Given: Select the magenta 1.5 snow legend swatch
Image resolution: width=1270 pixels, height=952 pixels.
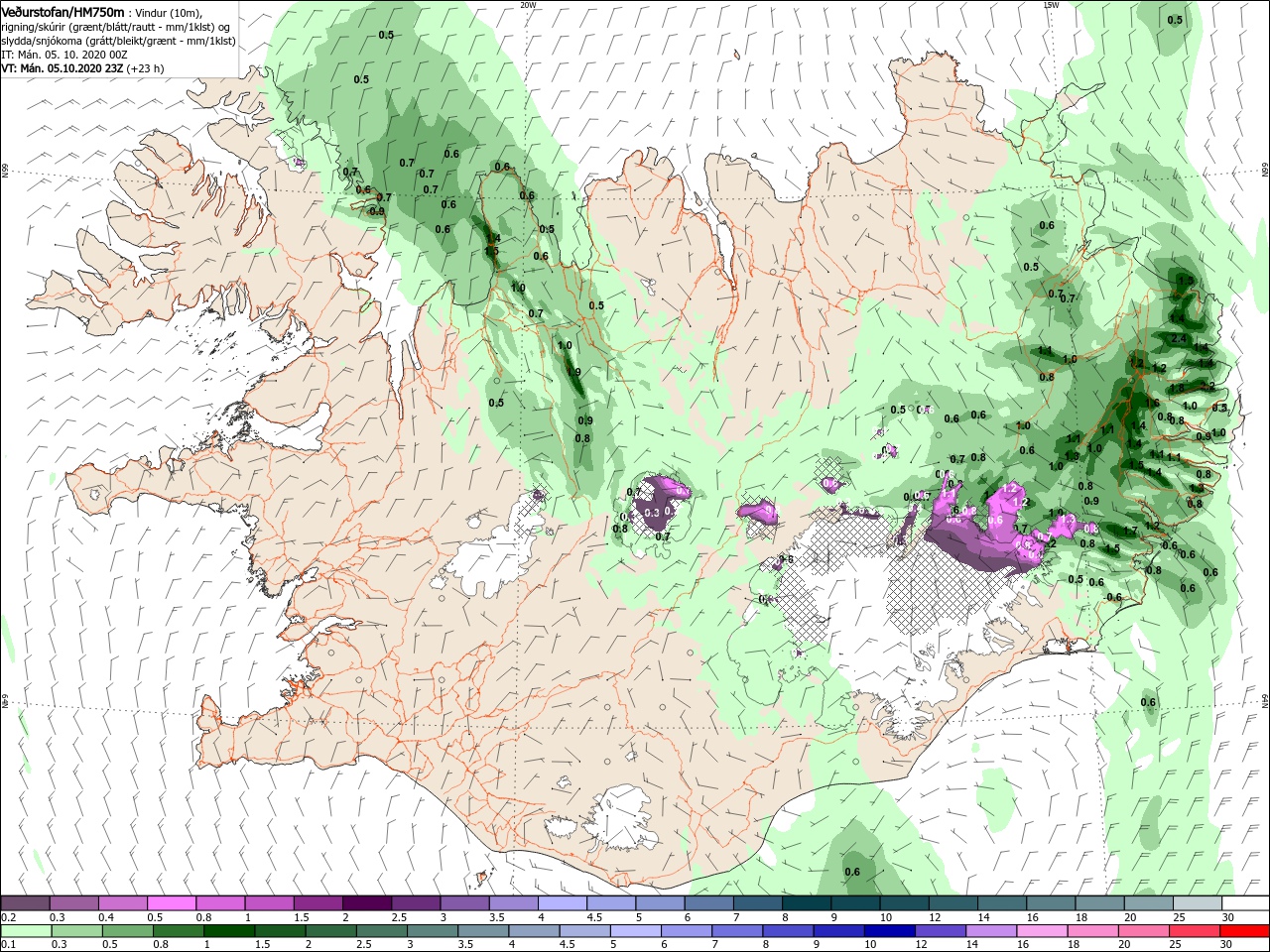Looking at the screenshot, I should 317,903.
